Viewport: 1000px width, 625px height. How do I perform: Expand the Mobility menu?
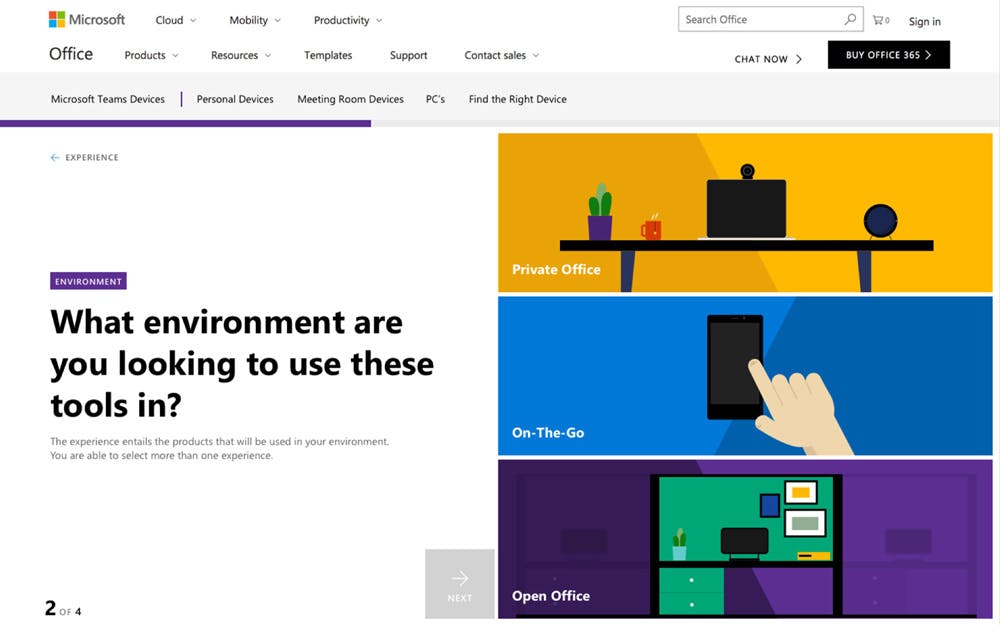(255, 20)
